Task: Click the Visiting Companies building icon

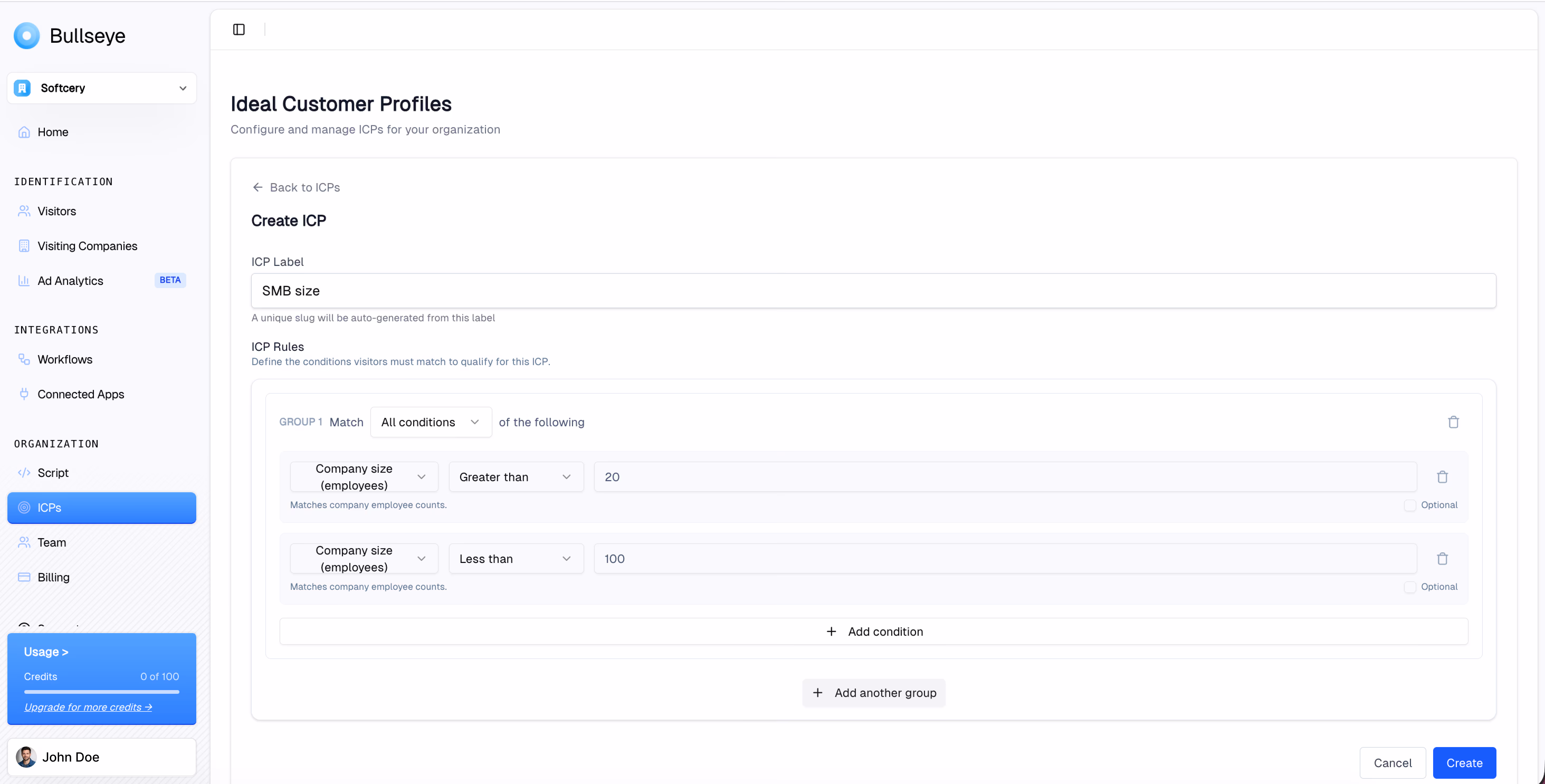Action: [24, 246]
